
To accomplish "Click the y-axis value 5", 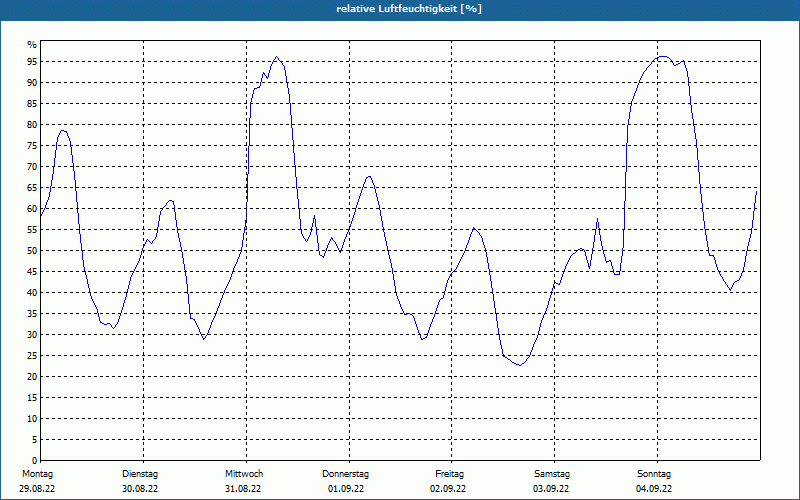I will click(x=35, y=440).
